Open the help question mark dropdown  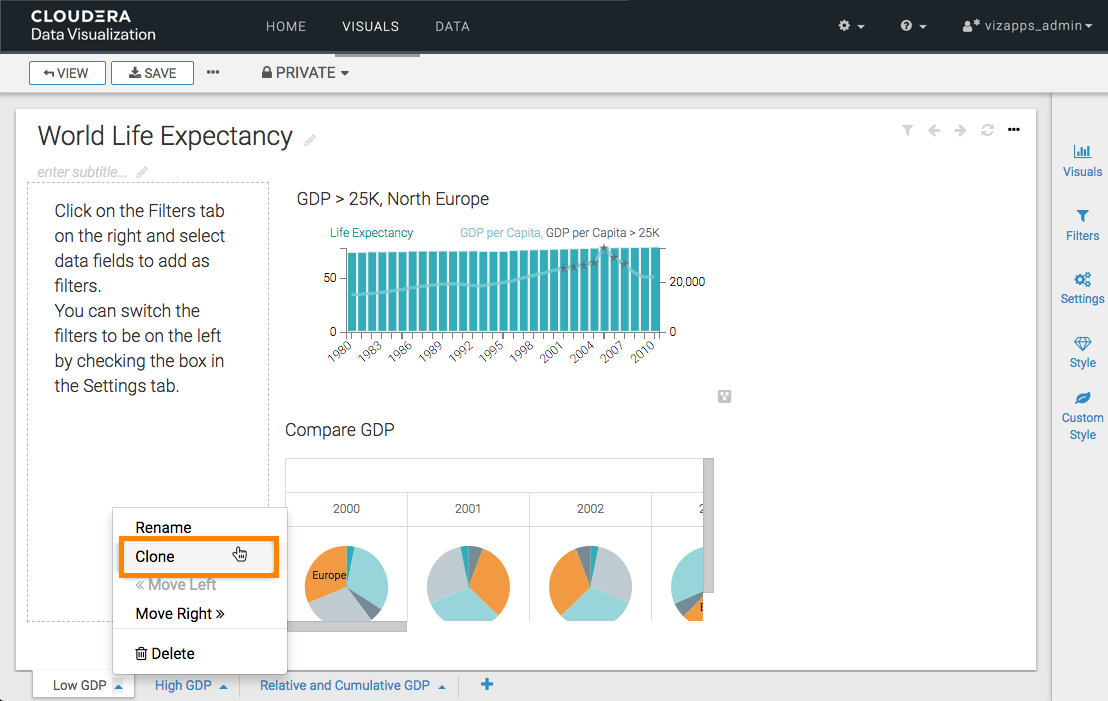913,26
